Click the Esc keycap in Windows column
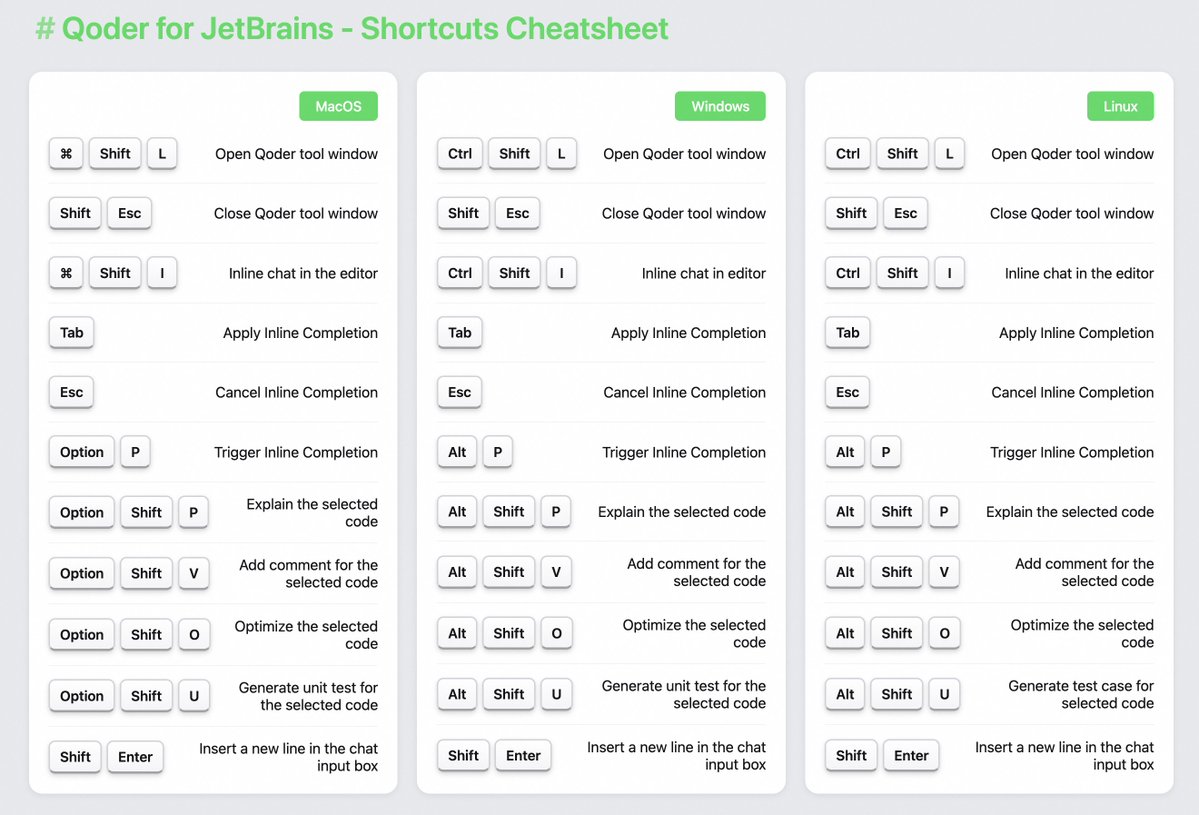 [x=517, y=213]
